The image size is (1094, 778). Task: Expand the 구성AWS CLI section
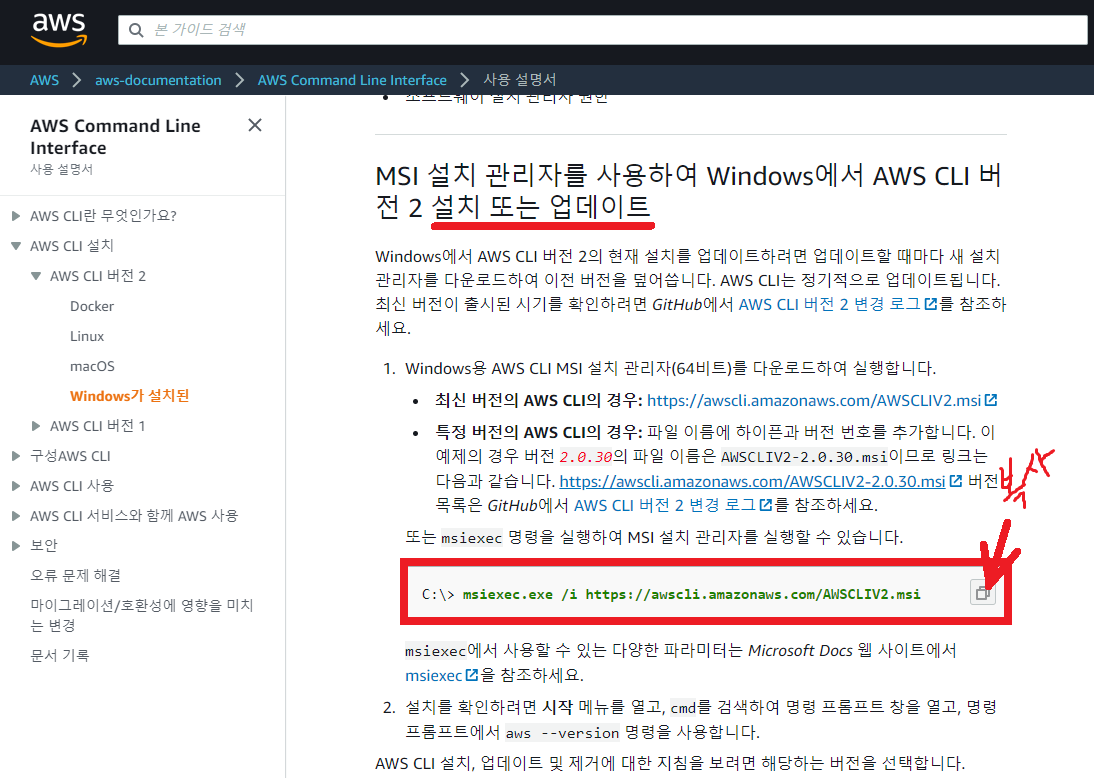coord(16,456)
